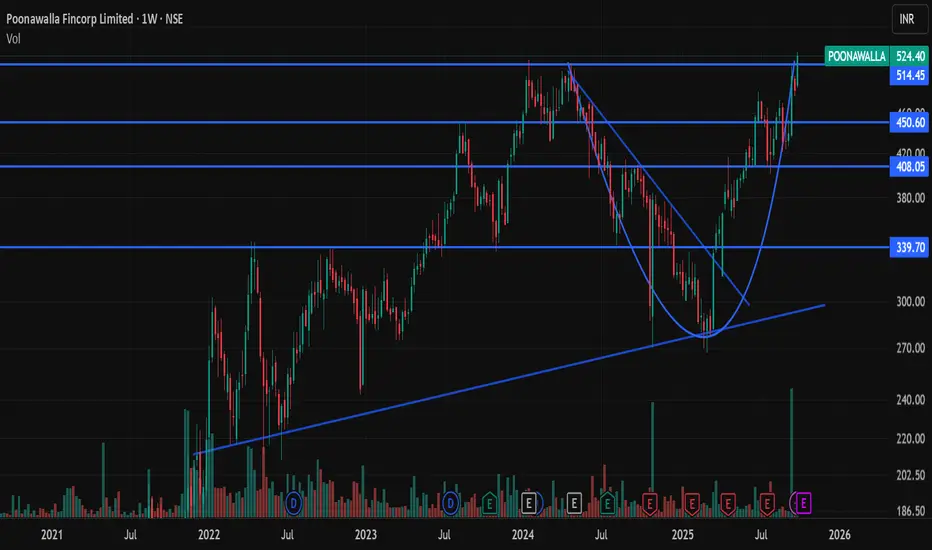
Task: Open the green earnings marker at Jul 2024
Action: 607,504
